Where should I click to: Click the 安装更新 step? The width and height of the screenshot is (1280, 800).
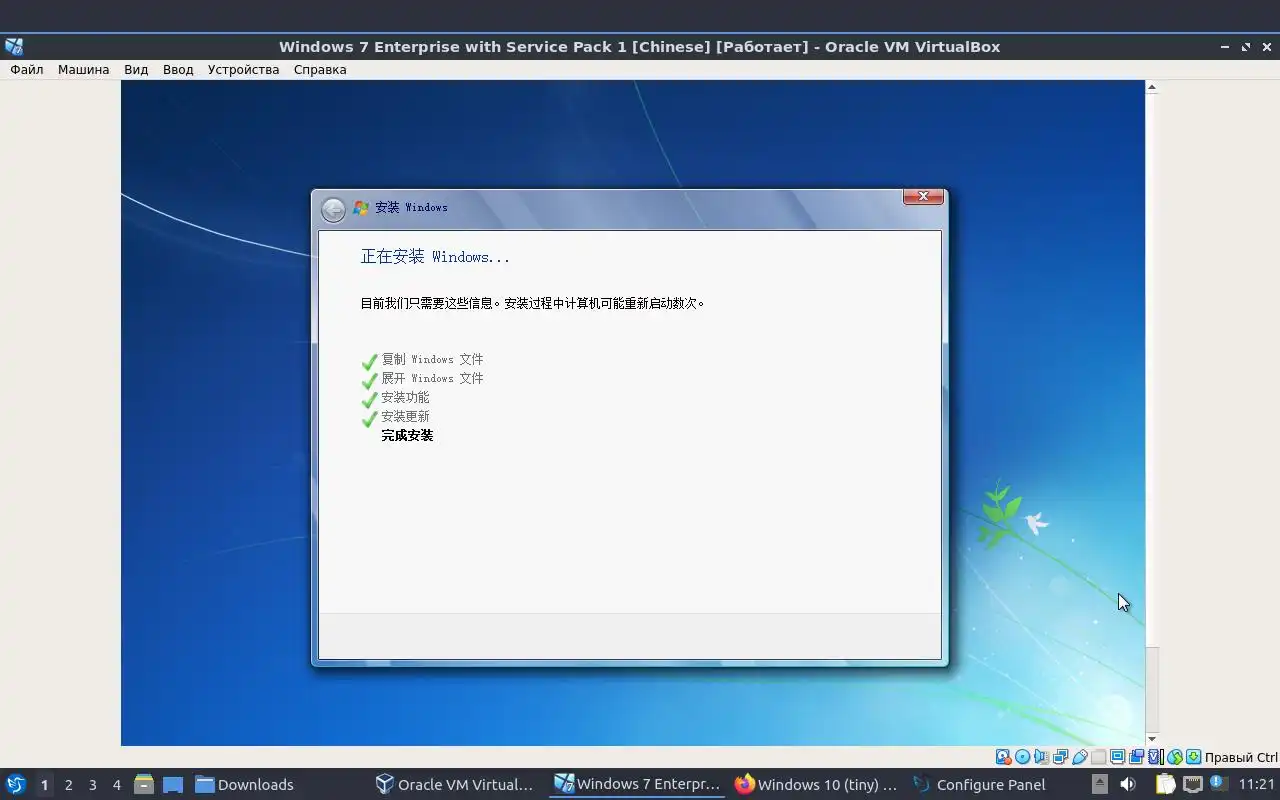coord(405,416)
